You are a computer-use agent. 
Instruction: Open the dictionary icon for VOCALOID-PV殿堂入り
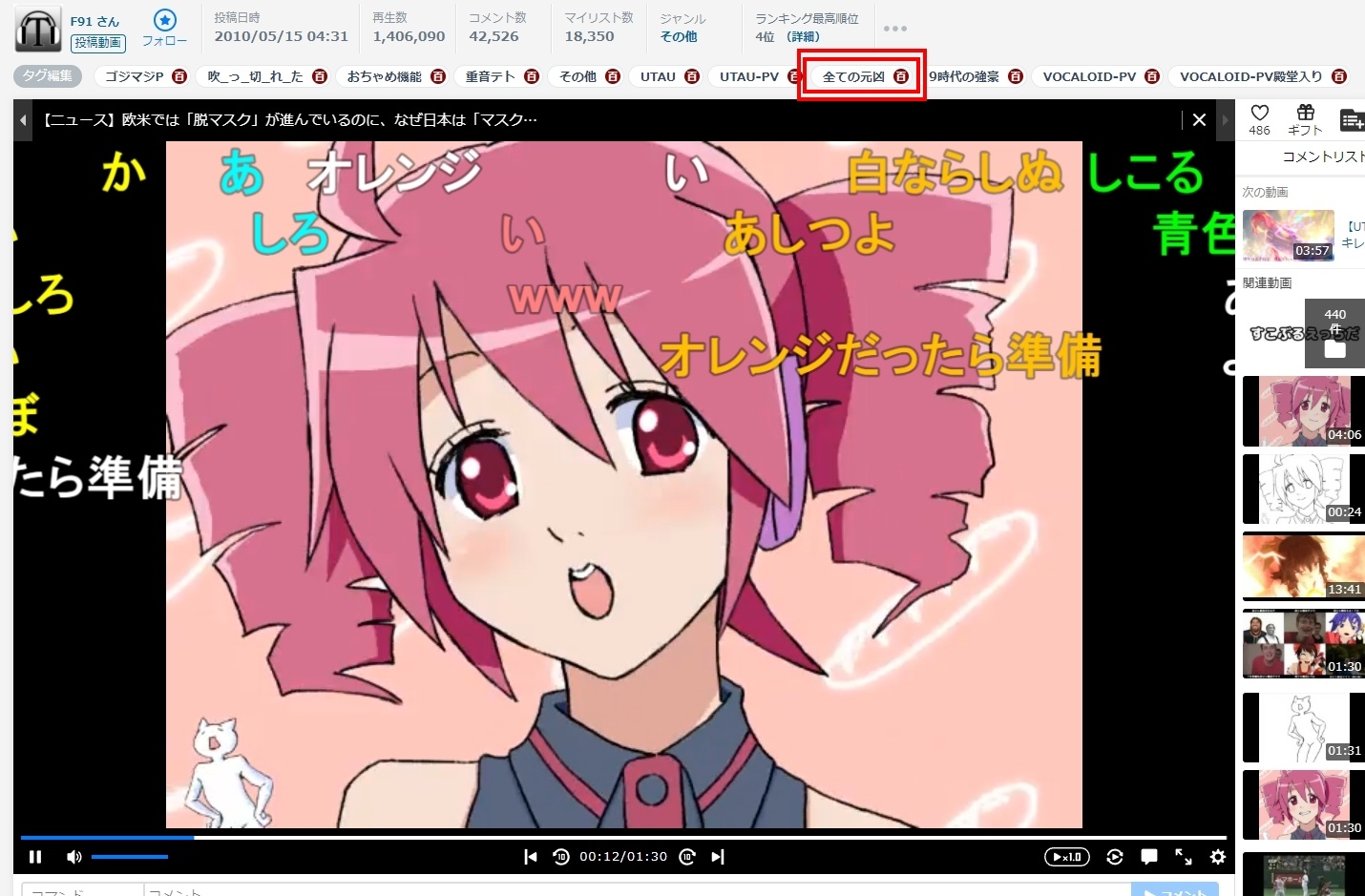1339,76
